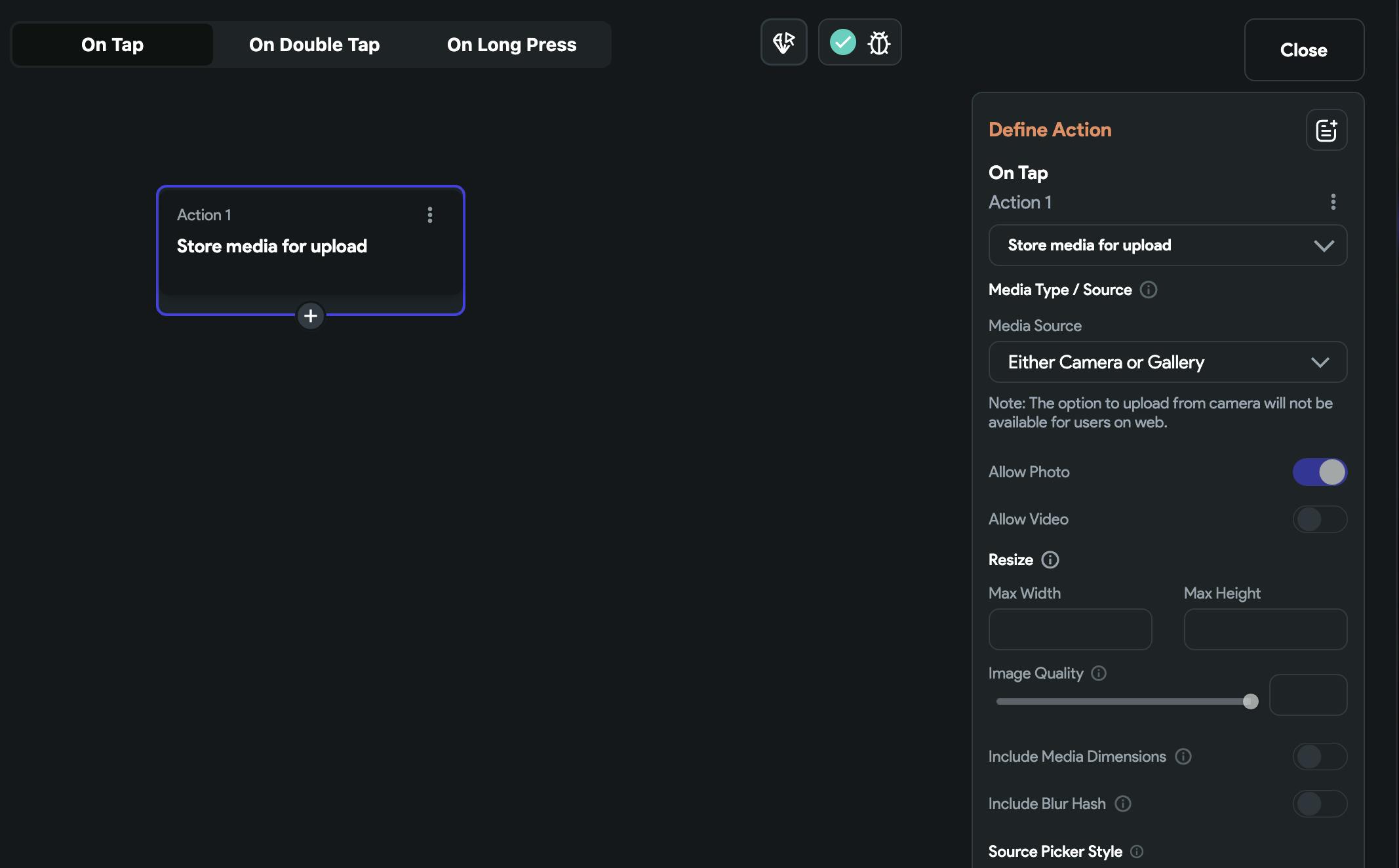The image size is (1399, 868).
Task: Enable Include Blur Hash switch
Action: tap(1319, 804)
